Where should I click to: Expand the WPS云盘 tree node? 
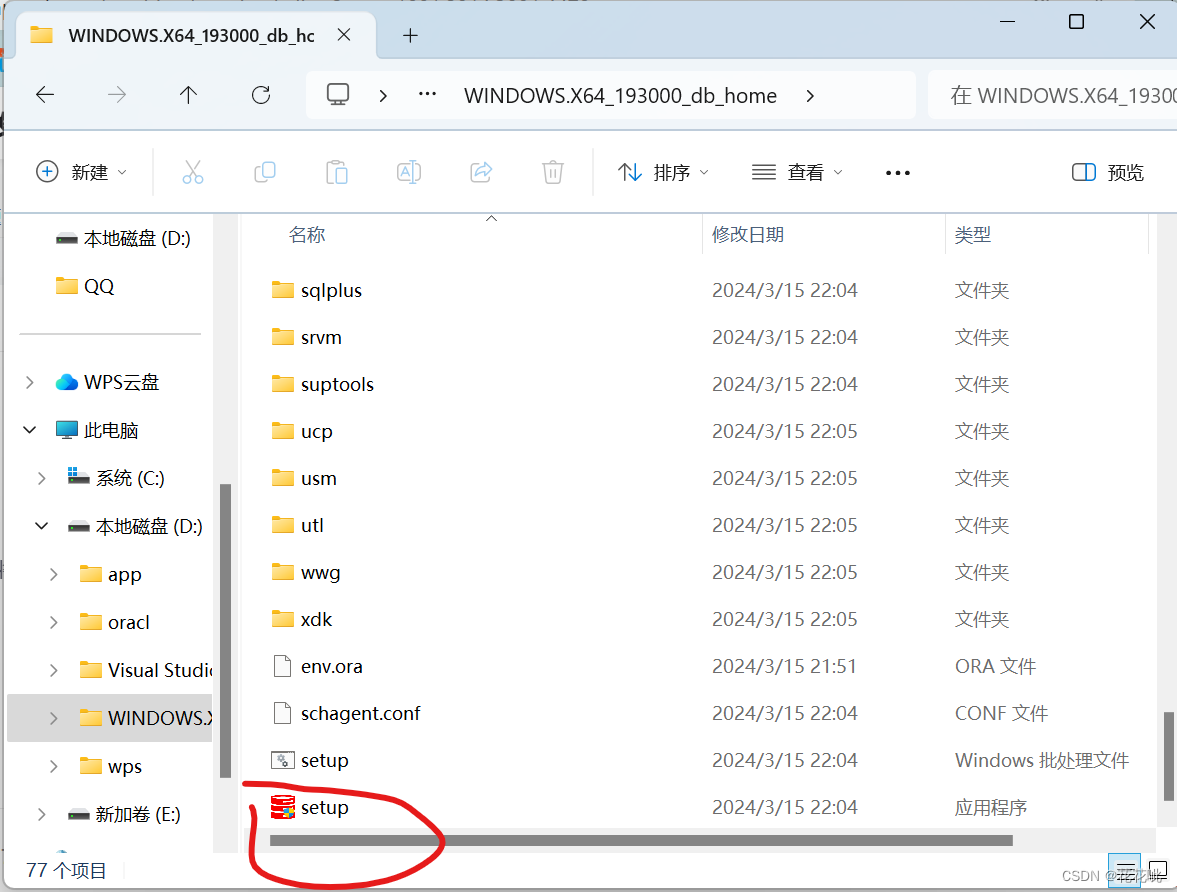[30, 382]
